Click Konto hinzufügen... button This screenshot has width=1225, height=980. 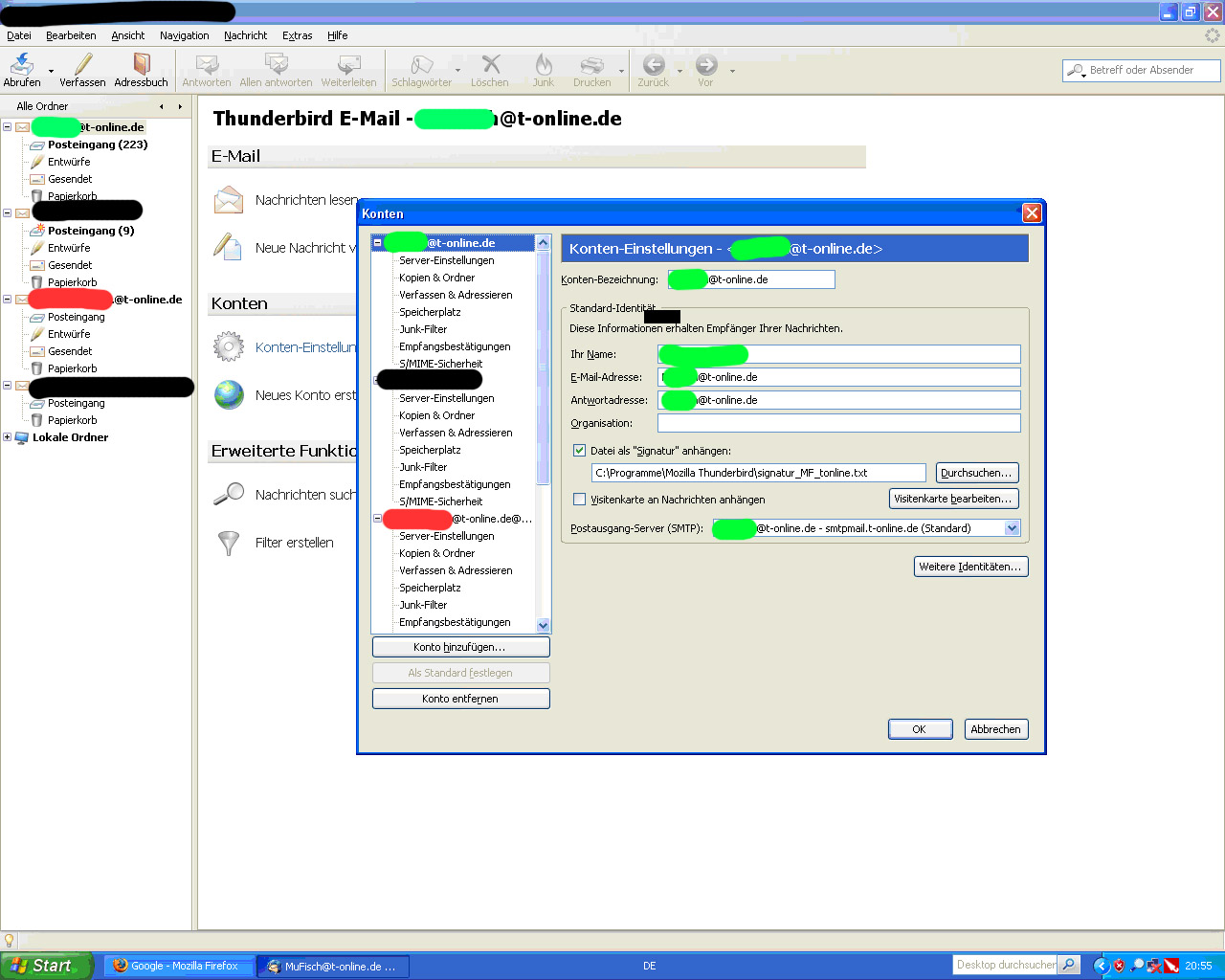coord(460,647)
